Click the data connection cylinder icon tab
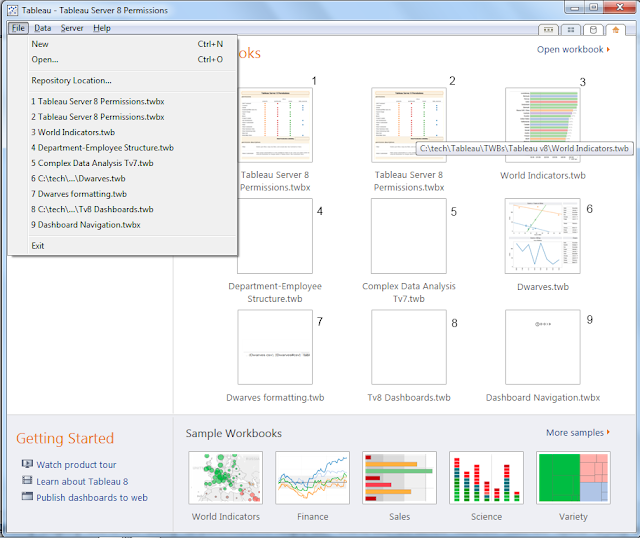The height and width of the screenshot is (538, 640). pyautogui.click(x=593, y=30)
